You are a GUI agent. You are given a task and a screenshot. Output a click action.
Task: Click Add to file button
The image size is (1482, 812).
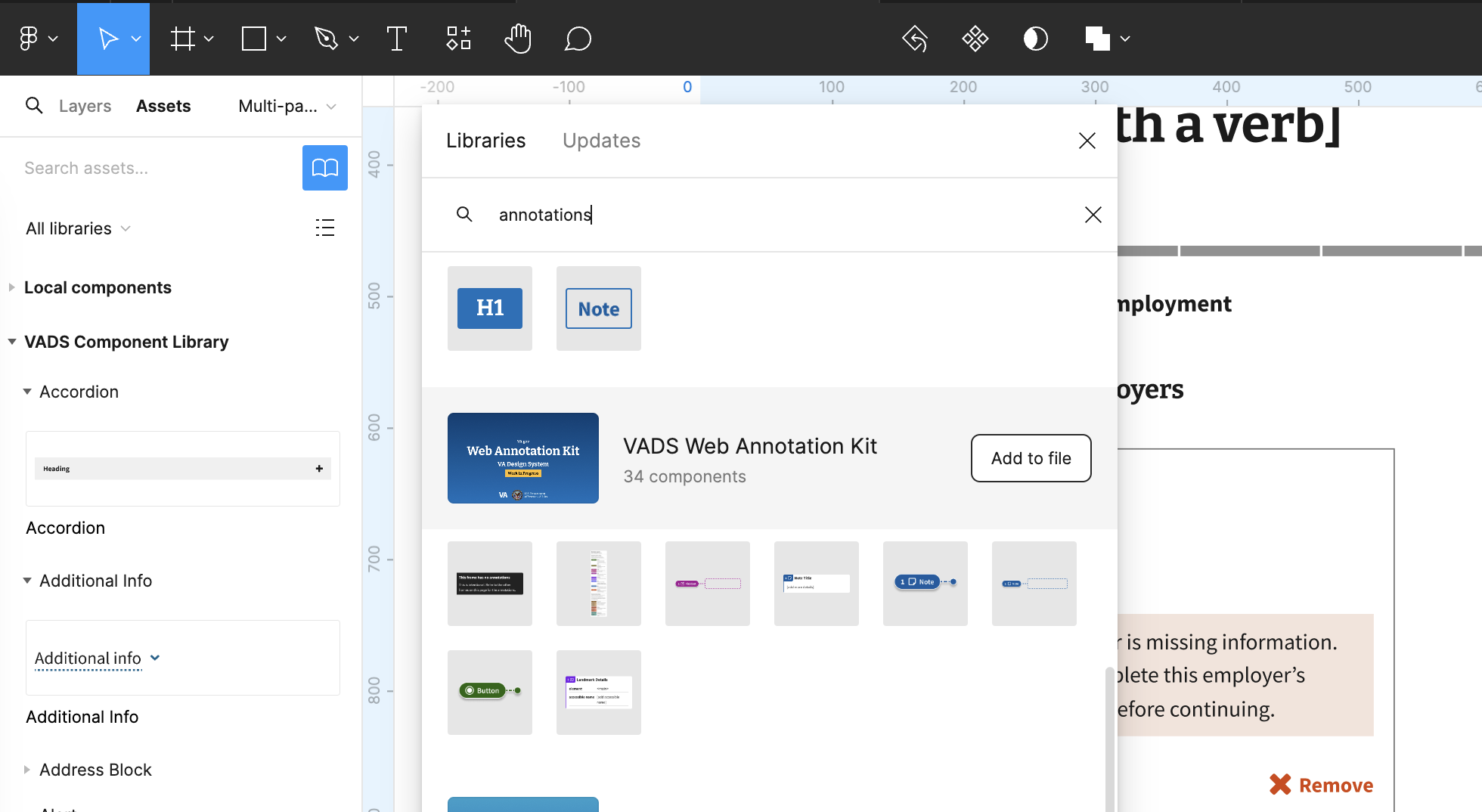pos(1031,458)
